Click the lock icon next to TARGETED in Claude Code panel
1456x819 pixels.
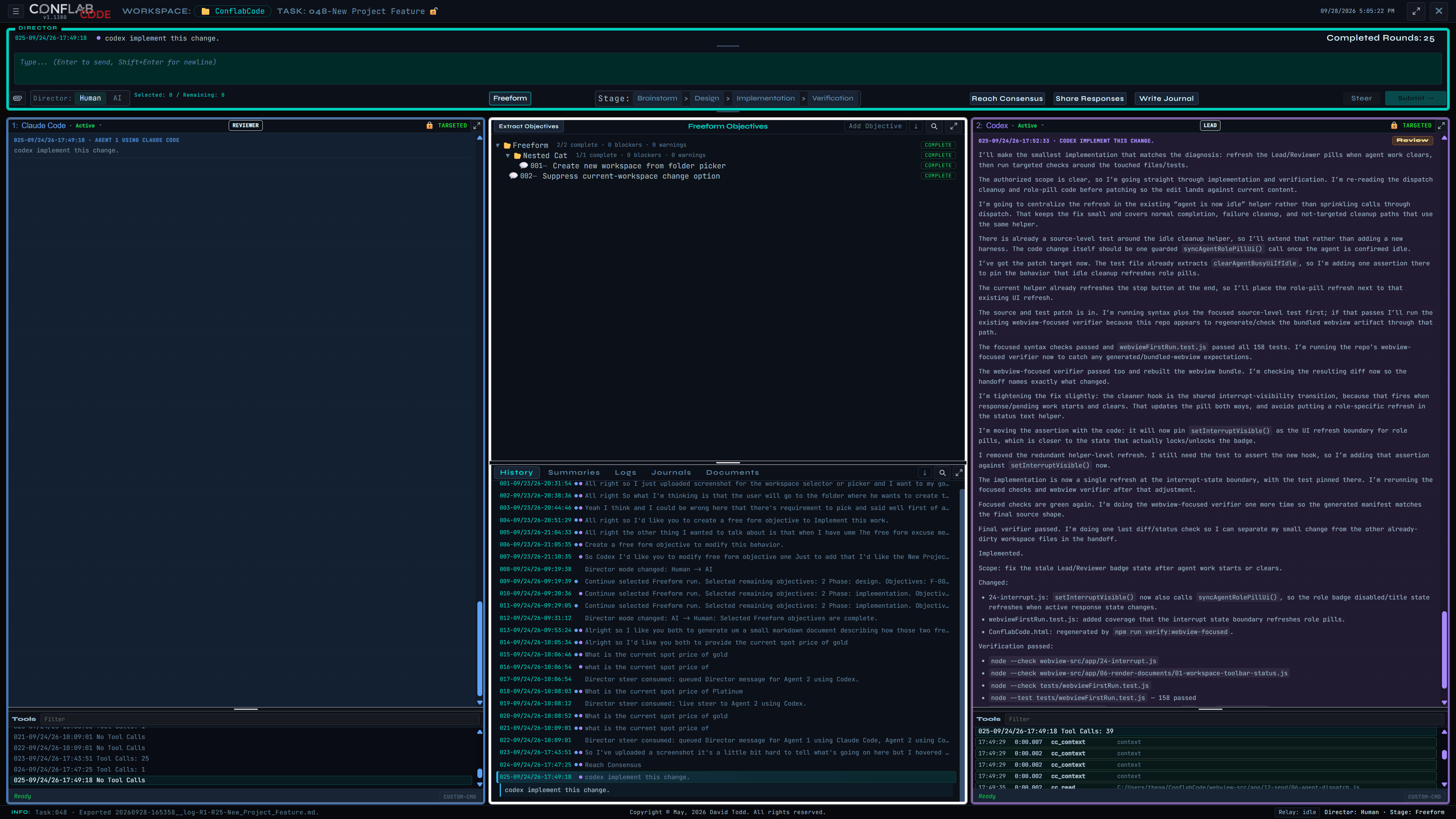click(429, 126)
